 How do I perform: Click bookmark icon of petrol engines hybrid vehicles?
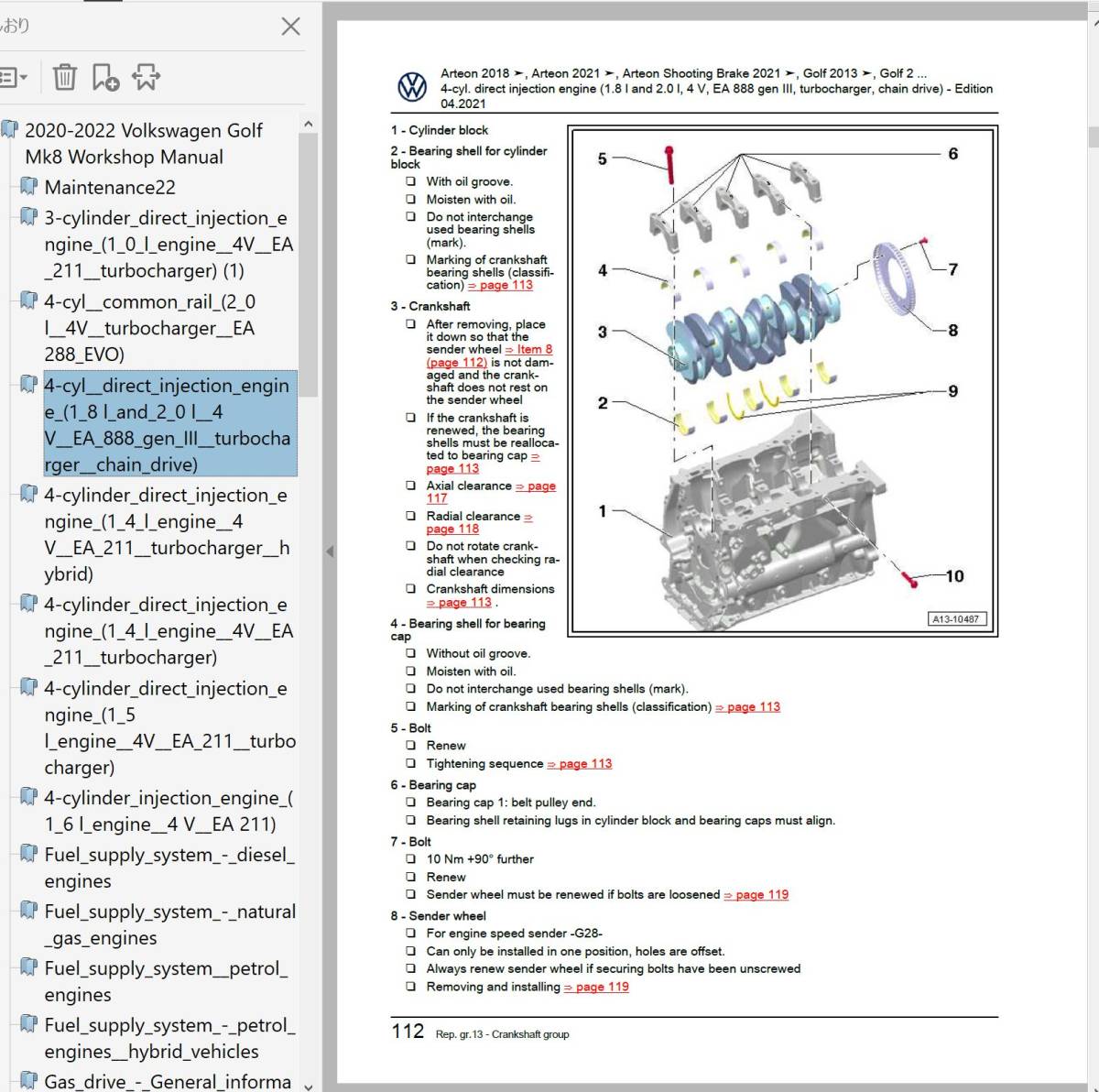(29, 1025)
